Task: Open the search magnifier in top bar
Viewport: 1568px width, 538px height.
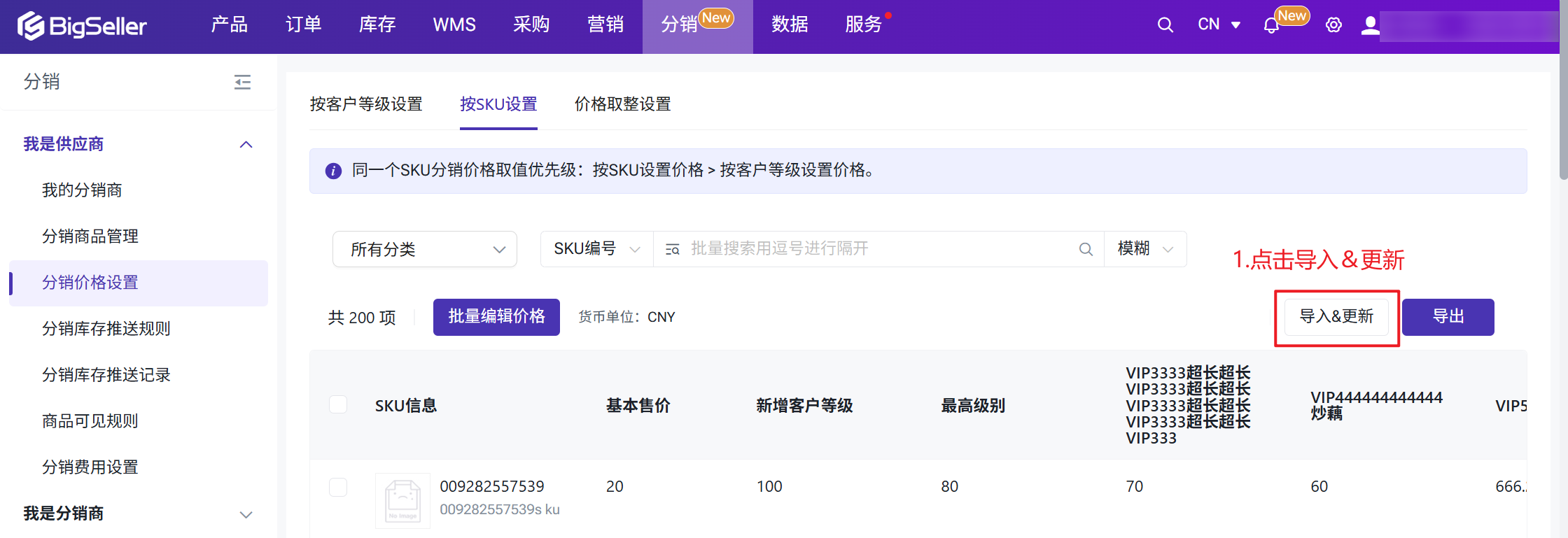Action: tap(1165, 25)
